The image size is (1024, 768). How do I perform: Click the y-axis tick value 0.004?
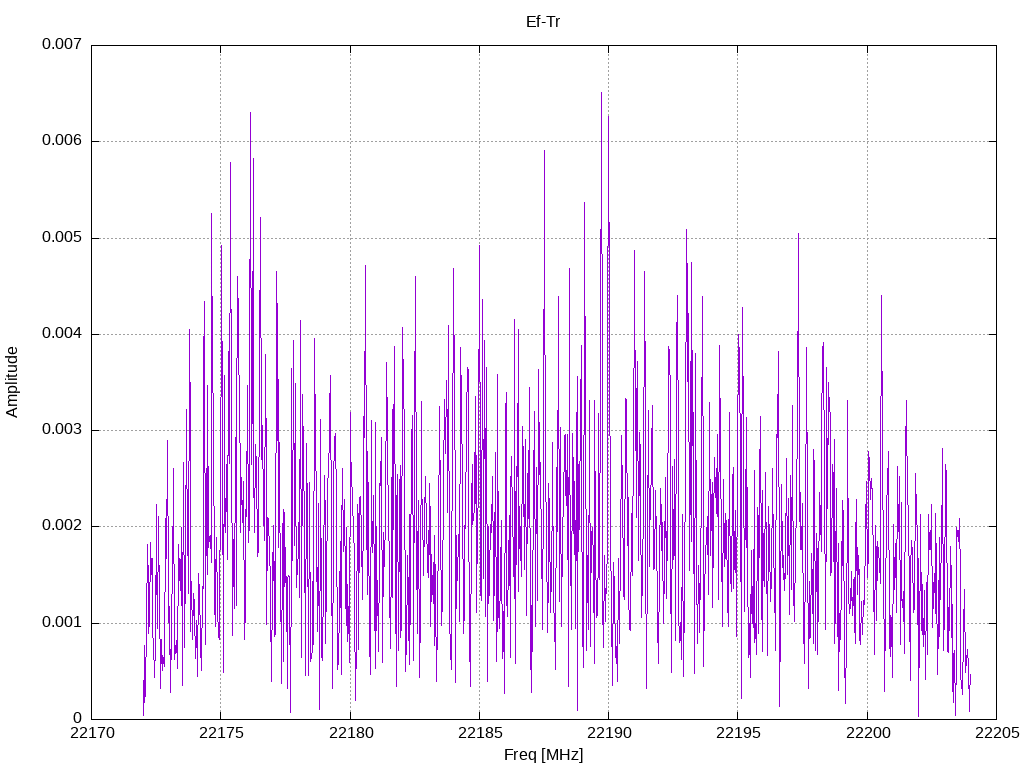point(62,334)
